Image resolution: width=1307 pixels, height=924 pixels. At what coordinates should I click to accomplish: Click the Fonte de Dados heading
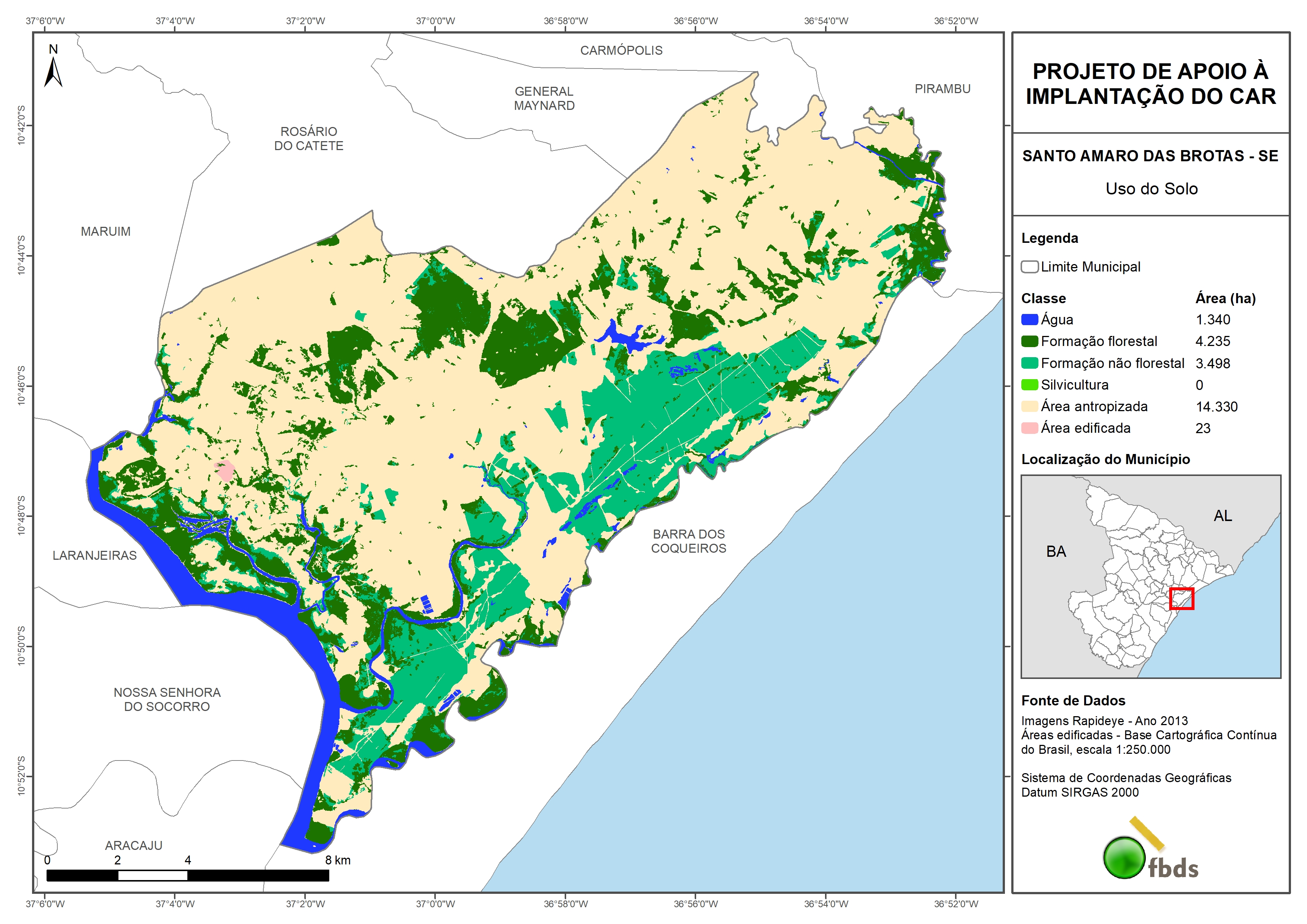click(1073, 700)
